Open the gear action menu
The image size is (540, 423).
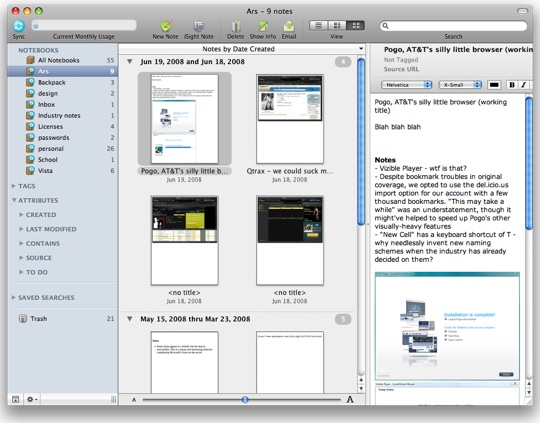32,399
